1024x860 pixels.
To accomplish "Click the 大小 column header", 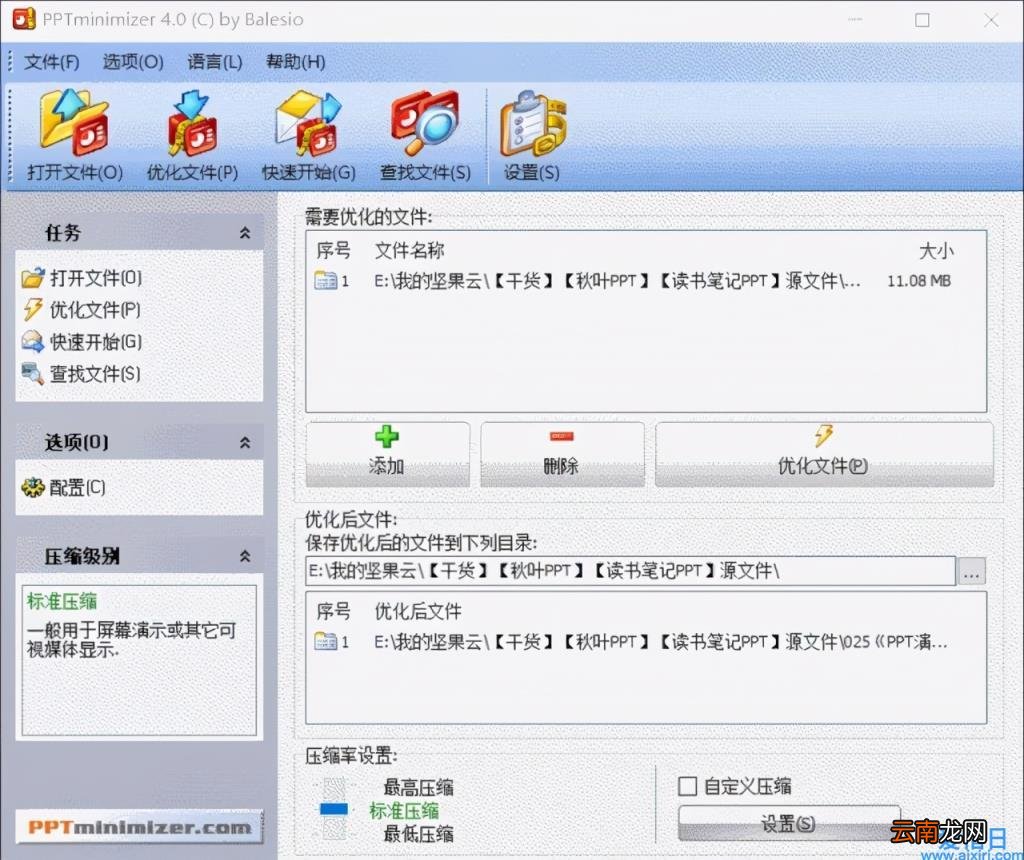I will click(x=936, y=251).
